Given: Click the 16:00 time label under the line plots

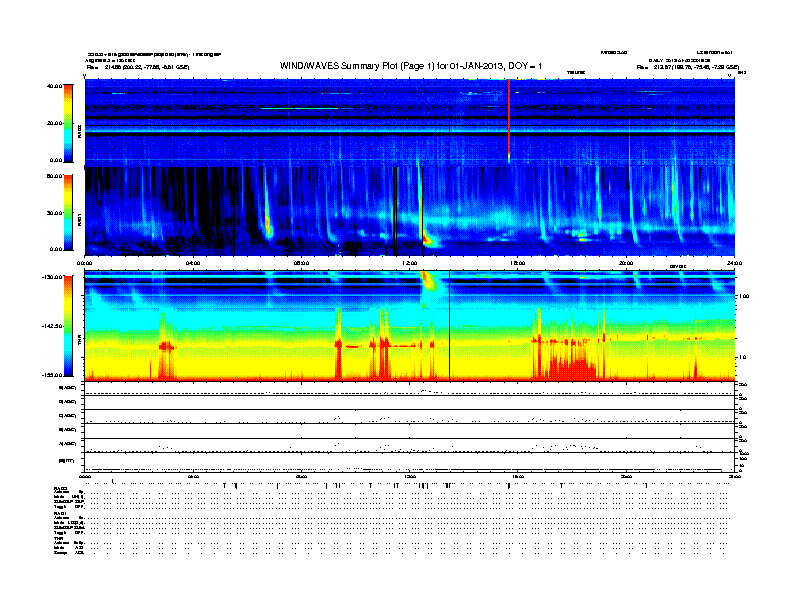Looking at the screenshot, I should point(518,476).
